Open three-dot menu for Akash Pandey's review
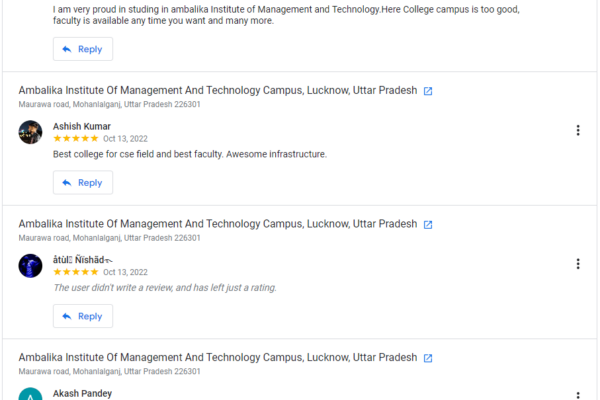600x400 pixels. pos(578,395)
